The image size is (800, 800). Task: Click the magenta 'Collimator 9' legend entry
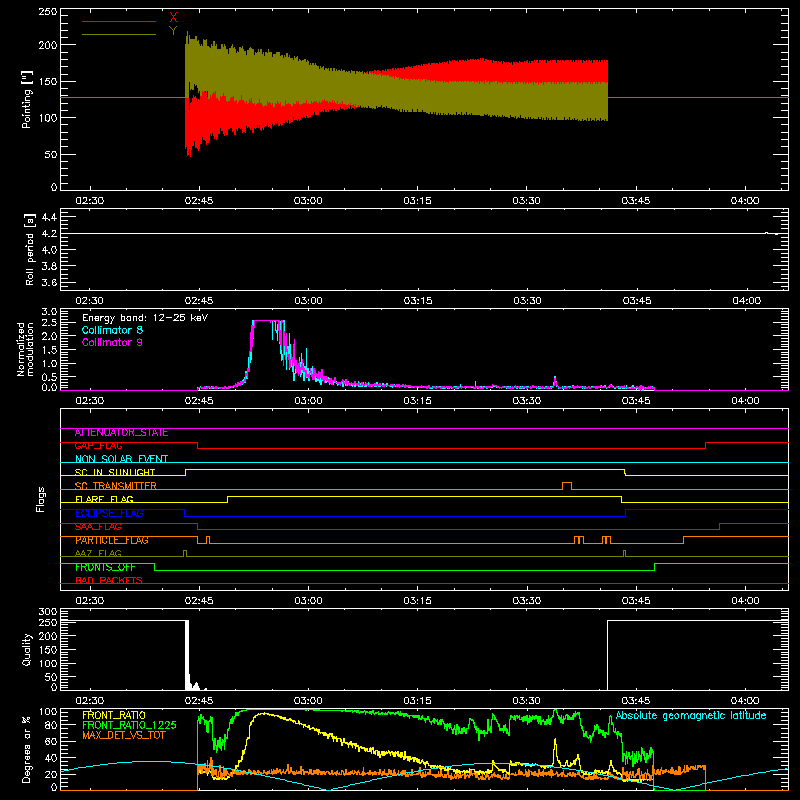click(x=112, y=342)
